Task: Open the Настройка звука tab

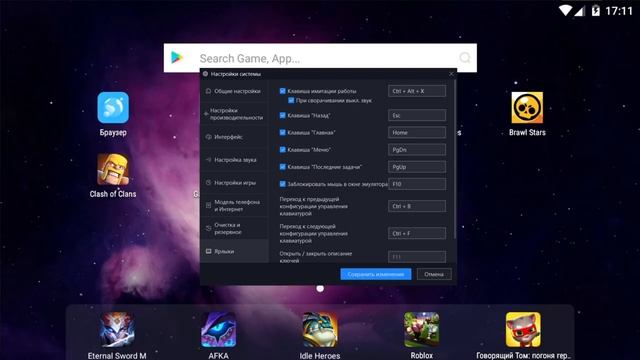Action: (x=235, y=160)
